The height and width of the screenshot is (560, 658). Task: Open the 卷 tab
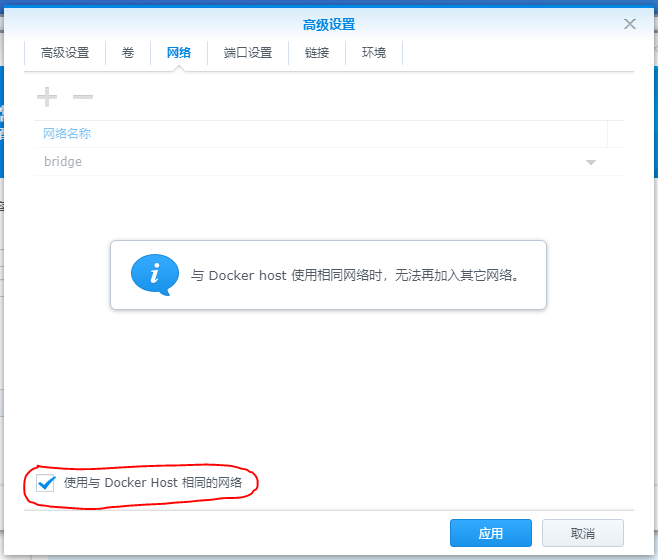tap(128, 53)
